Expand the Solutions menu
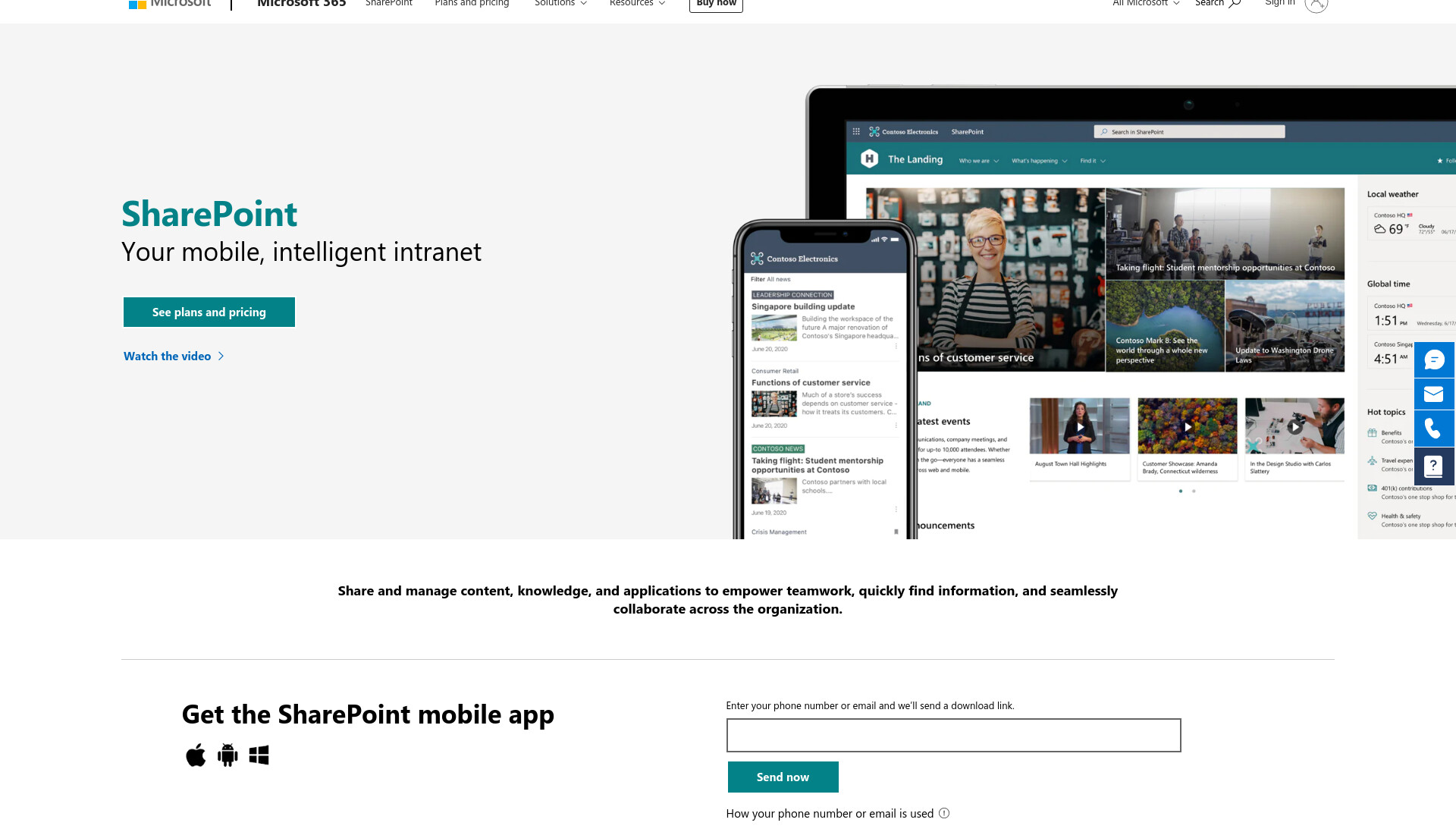This screenshot has height=832, width=1456. pyautogui.click(x=560, y=3)
